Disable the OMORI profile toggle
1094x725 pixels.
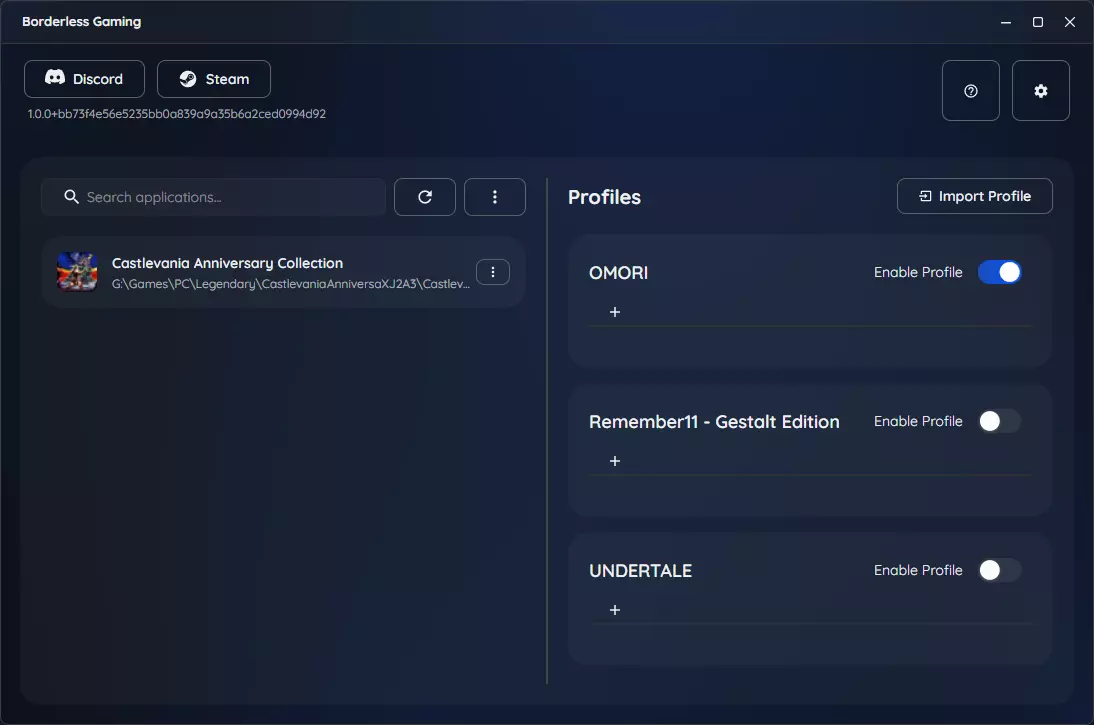(999, 272)
